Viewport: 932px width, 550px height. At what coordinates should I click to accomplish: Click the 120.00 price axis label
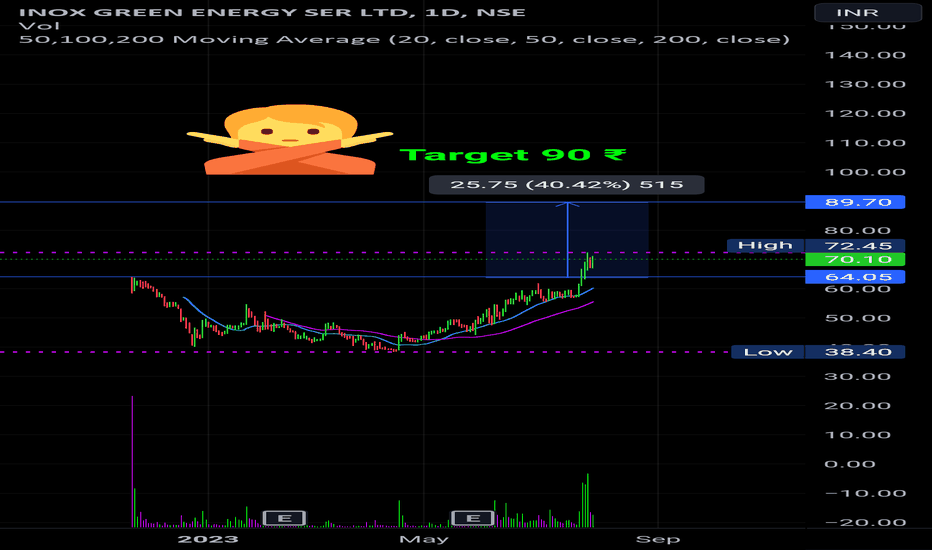pyautogui.click(x=865, y=114)
